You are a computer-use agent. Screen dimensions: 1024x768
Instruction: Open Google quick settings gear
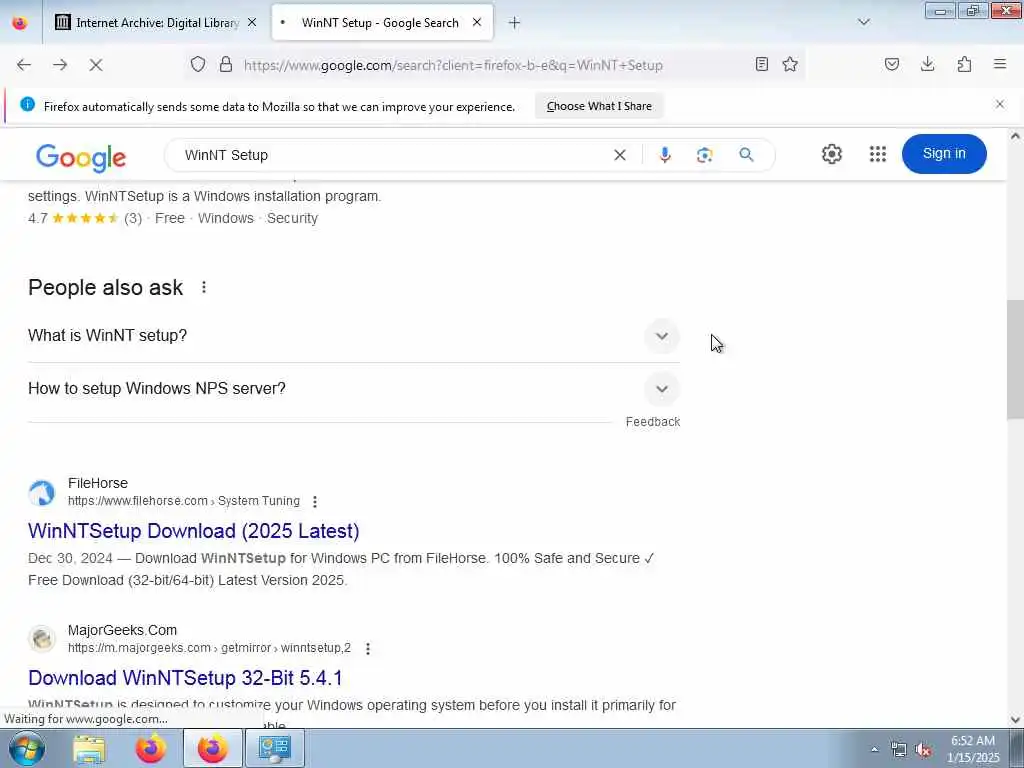(831, 154)
